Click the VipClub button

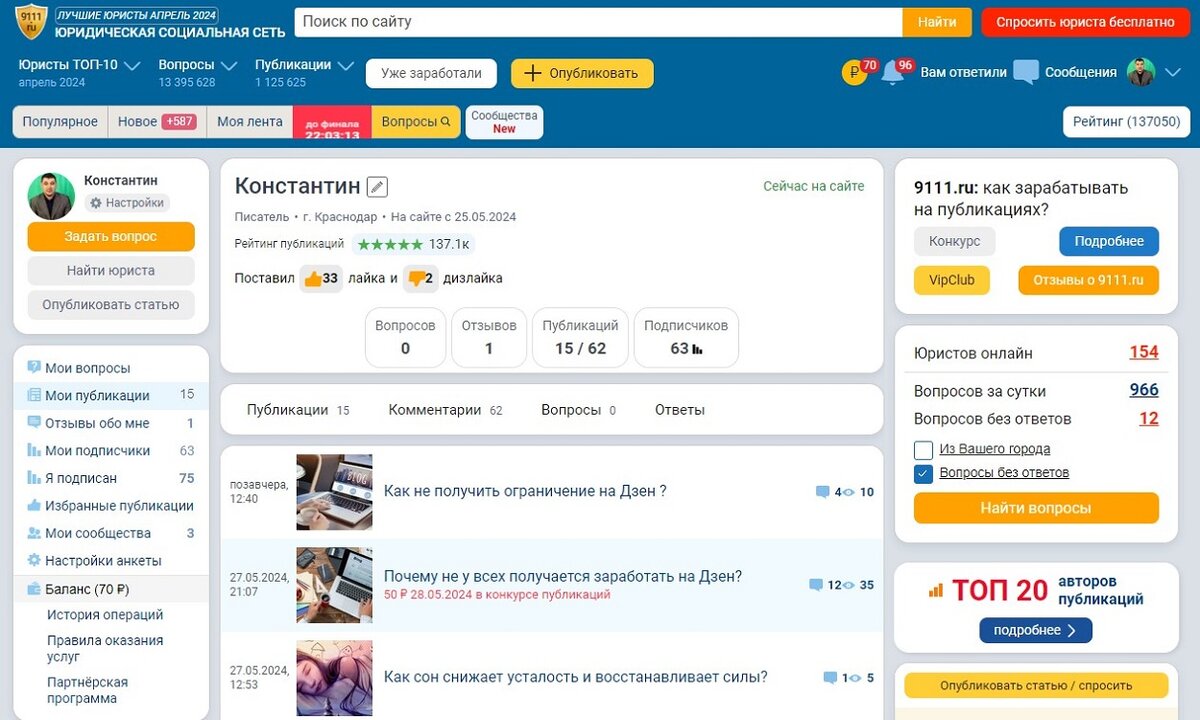(x=952, y=280)
